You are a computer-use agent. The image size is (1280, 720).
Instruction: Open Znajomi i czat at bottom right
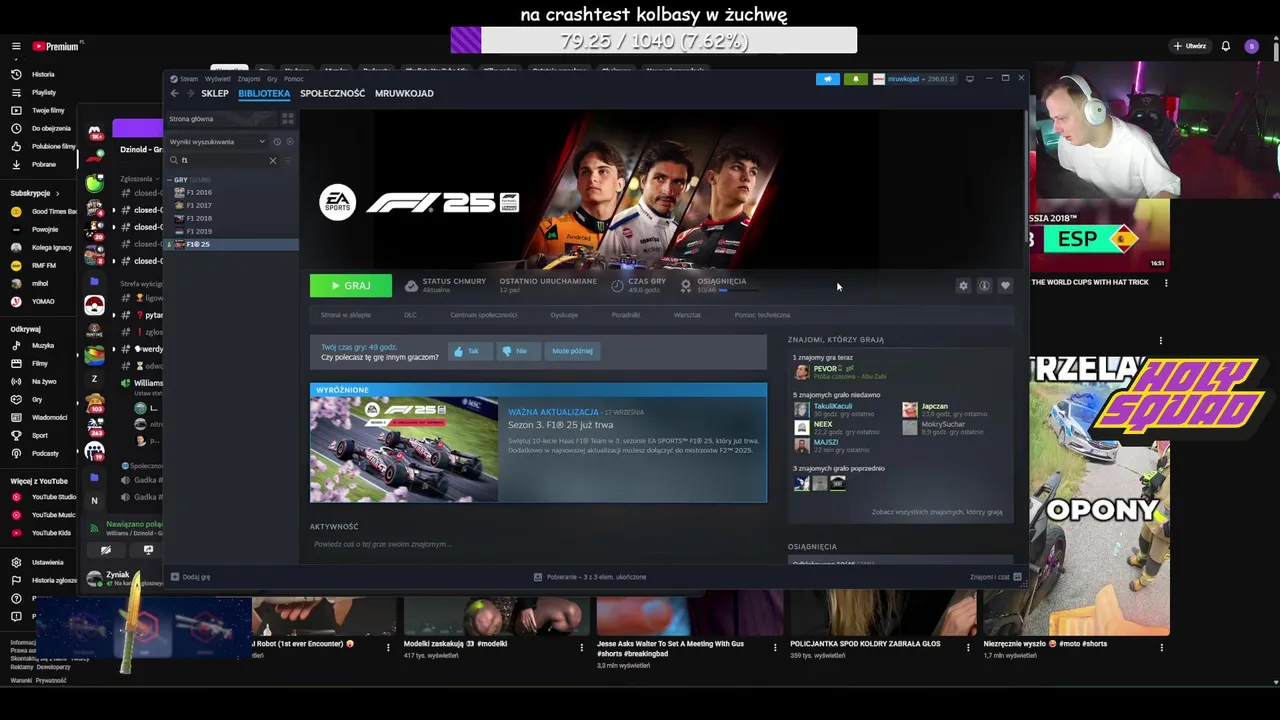coord(995,577)
